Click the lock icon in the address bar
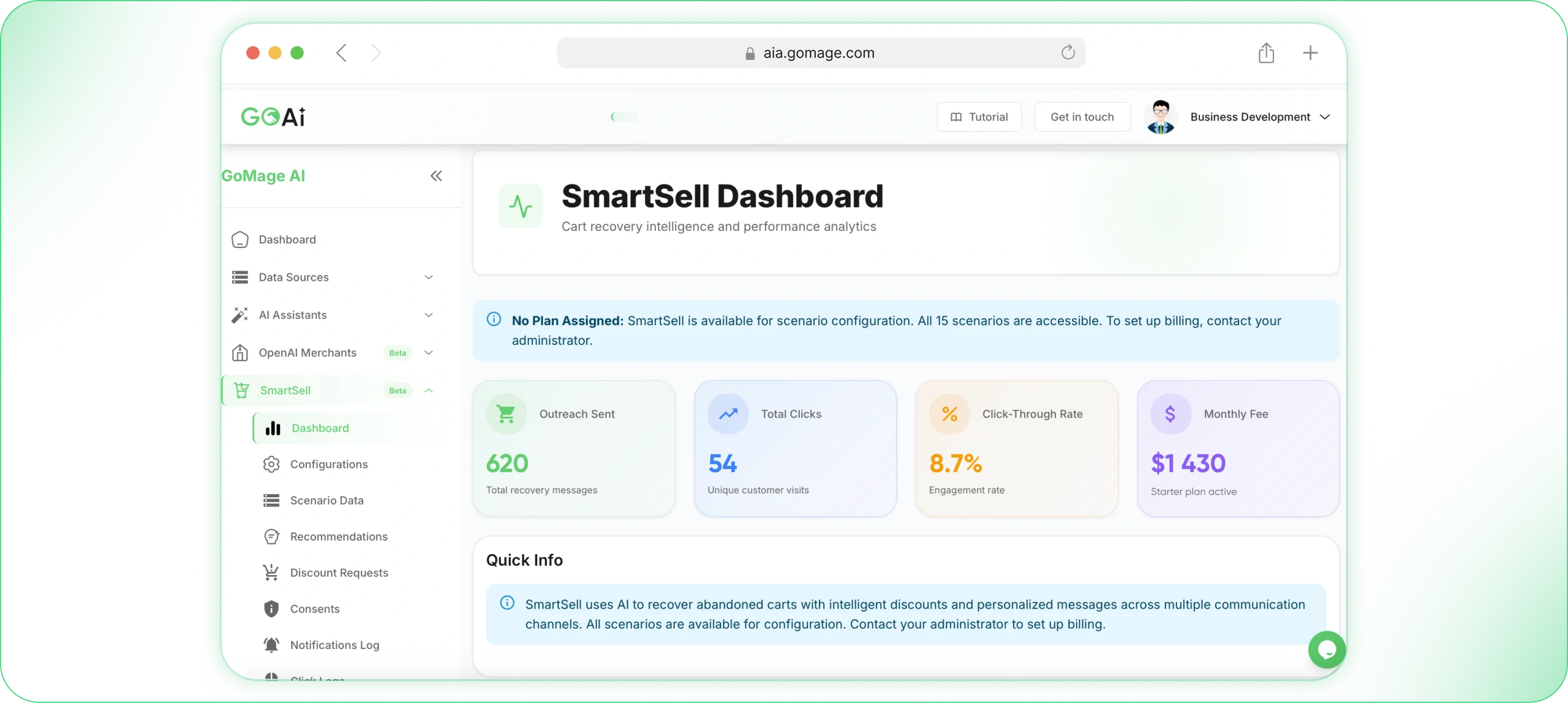The width and height of the screenshot is (1568, 703). pos(750,53)
